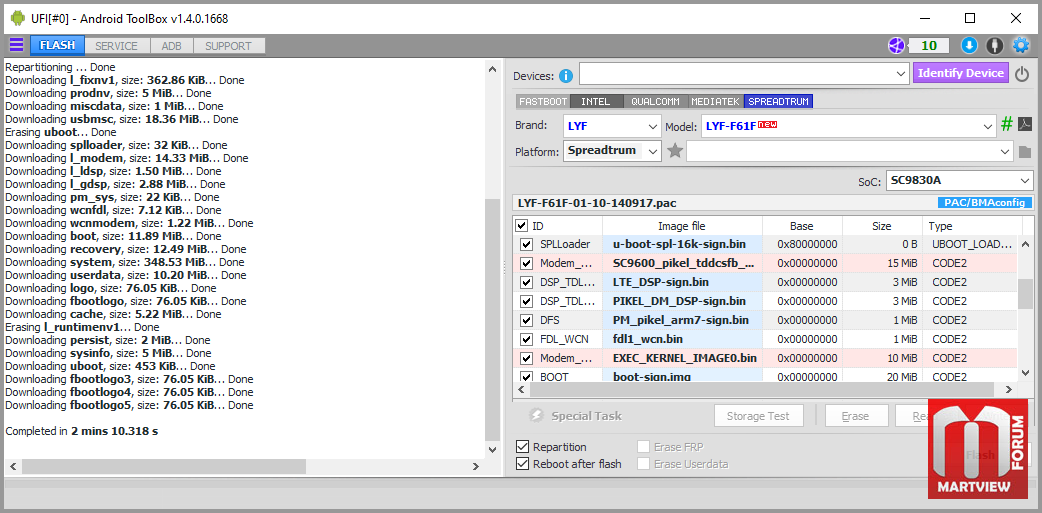The height and width of the screenshot is (513, 1042).
Task: Open the Model dropdown showing LYF-F61F
Action: click(848, 126)
